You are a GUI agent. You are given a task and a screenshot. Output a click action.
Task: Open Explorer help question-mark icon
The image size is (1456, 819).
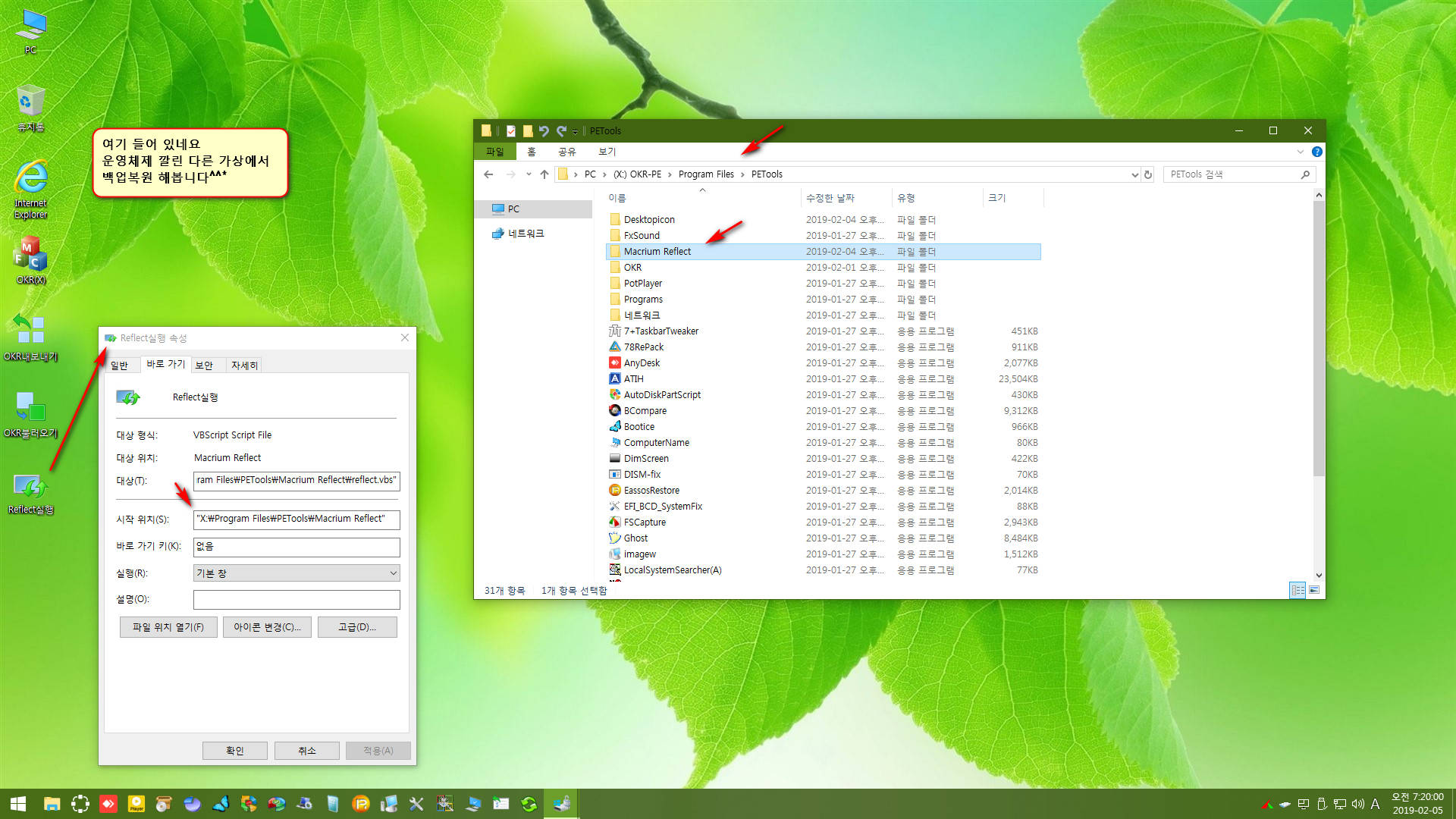click(1317, 152)
